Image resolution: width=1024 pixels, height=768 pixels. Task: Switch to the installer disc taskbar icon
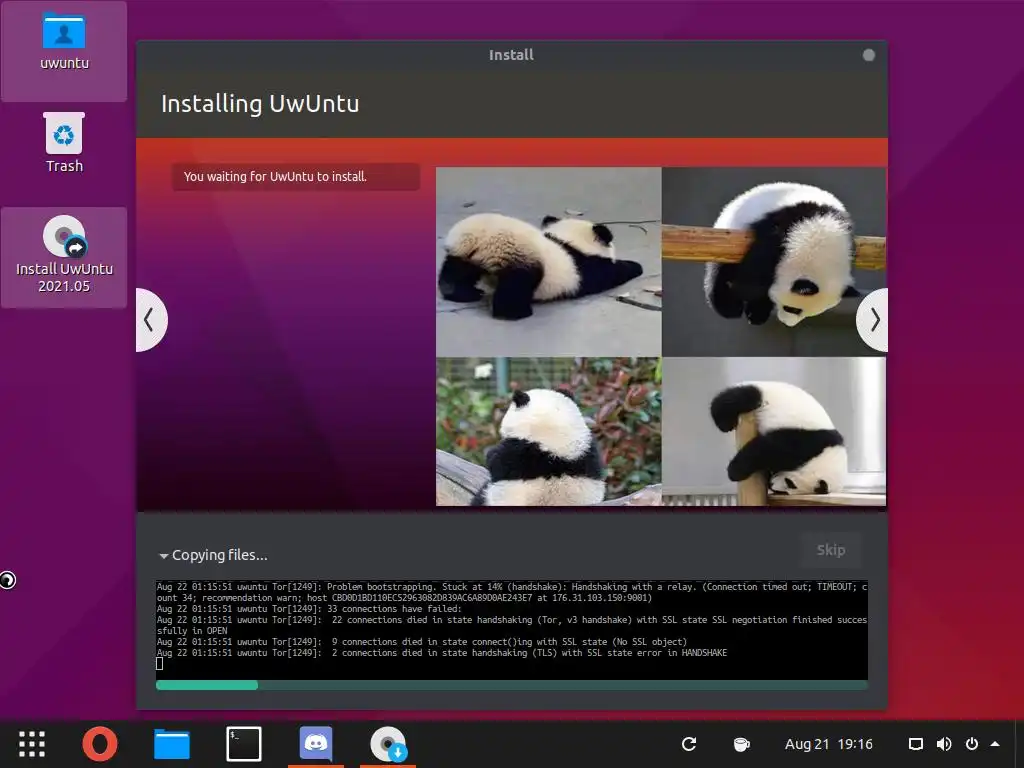pyautogui.click(x=388, y=744)
